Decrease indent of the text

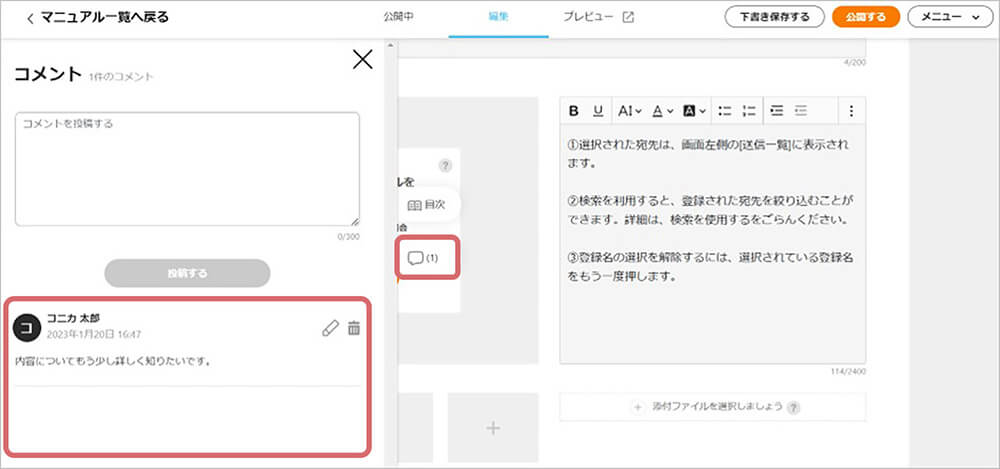click(800, 111)
